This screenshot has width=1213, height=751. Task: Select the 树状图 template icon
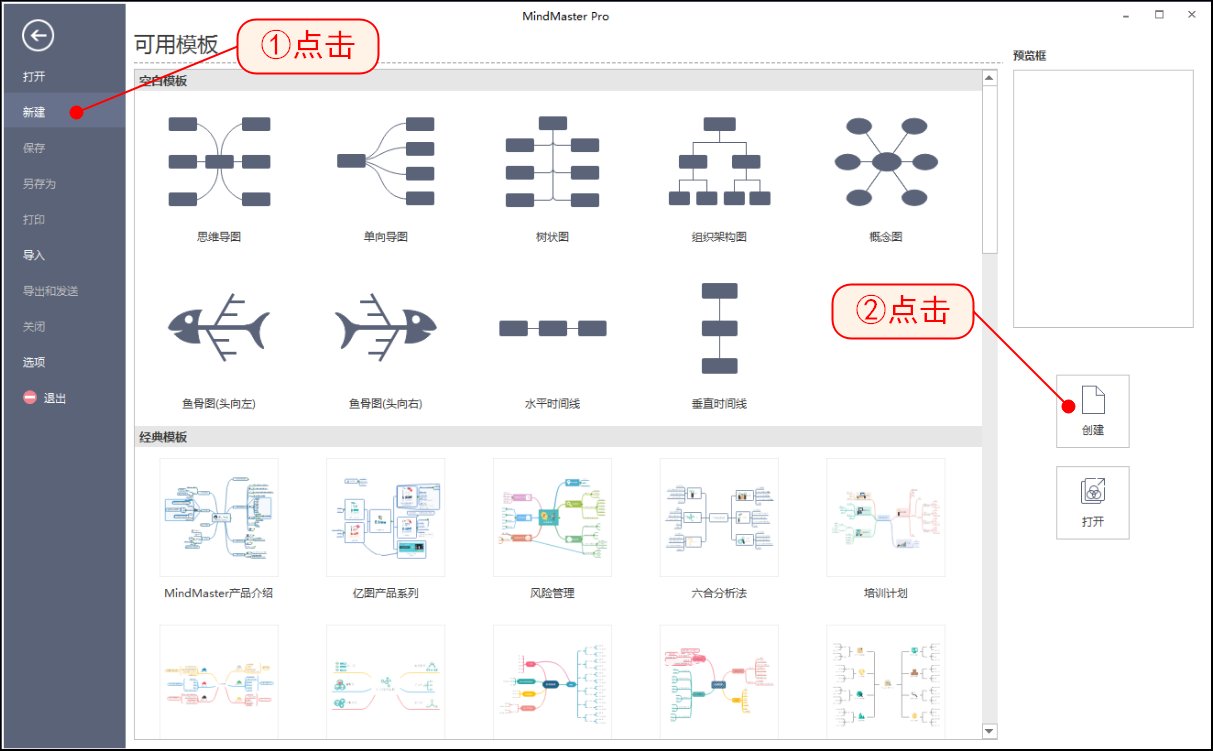[x=552, y=160]
